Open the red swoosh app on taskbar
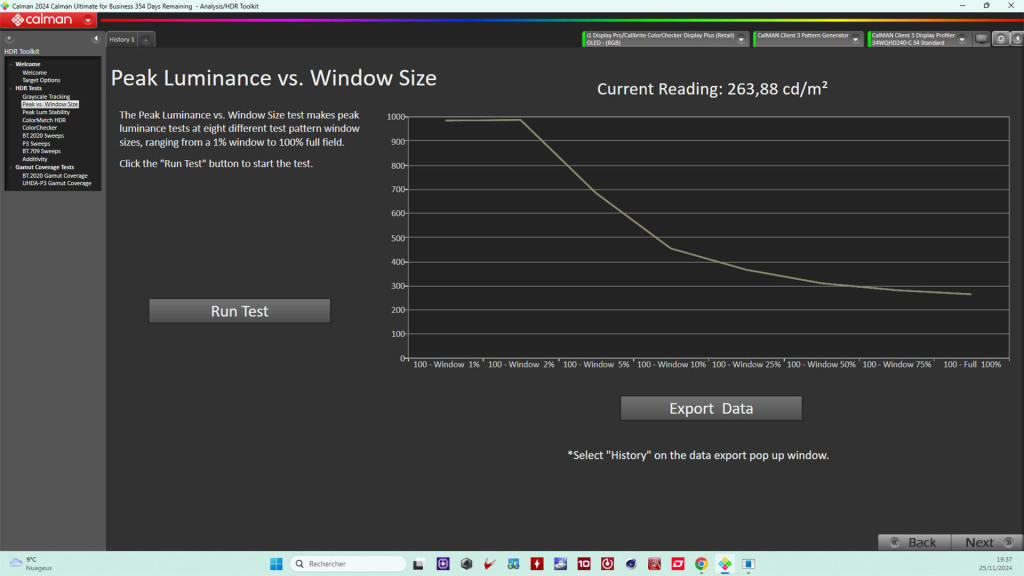 490,564
